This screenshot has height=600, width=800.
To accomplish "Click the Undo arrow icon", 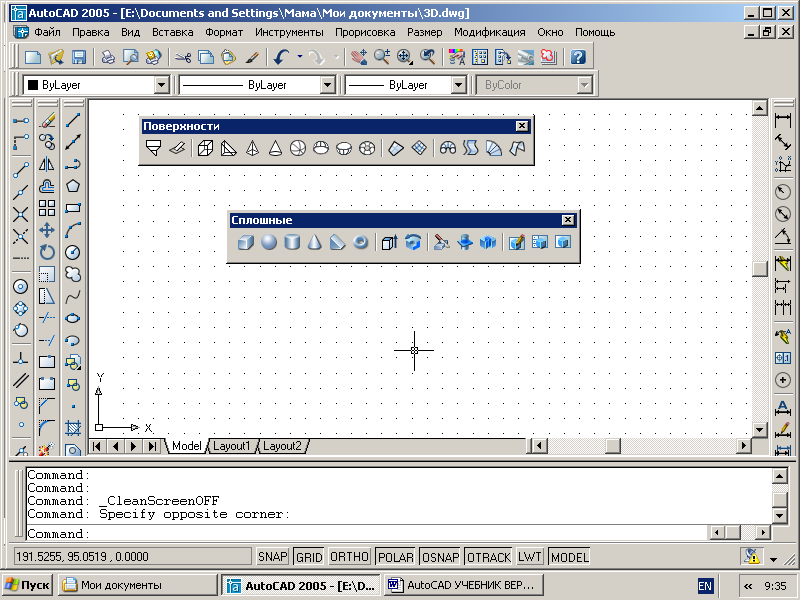I will tap(281, 57).
